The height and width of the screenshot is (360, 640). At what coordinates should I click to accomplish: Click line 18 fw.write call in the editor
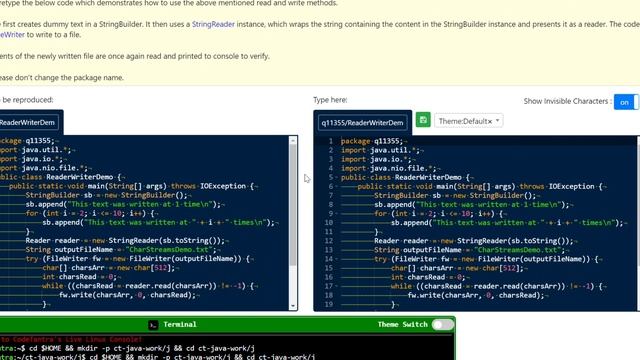pos(476,296)
